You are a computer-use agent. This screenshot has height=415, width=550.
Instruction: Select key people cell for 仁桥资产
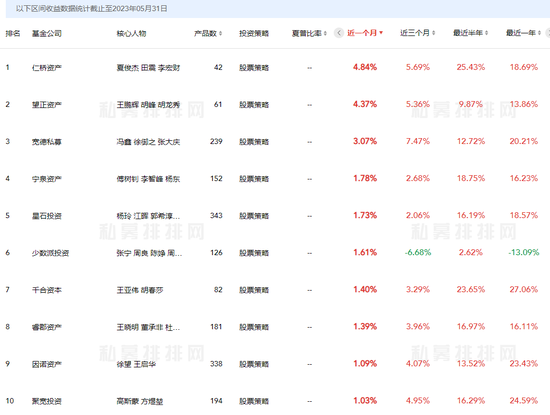[x=148, y=68]
